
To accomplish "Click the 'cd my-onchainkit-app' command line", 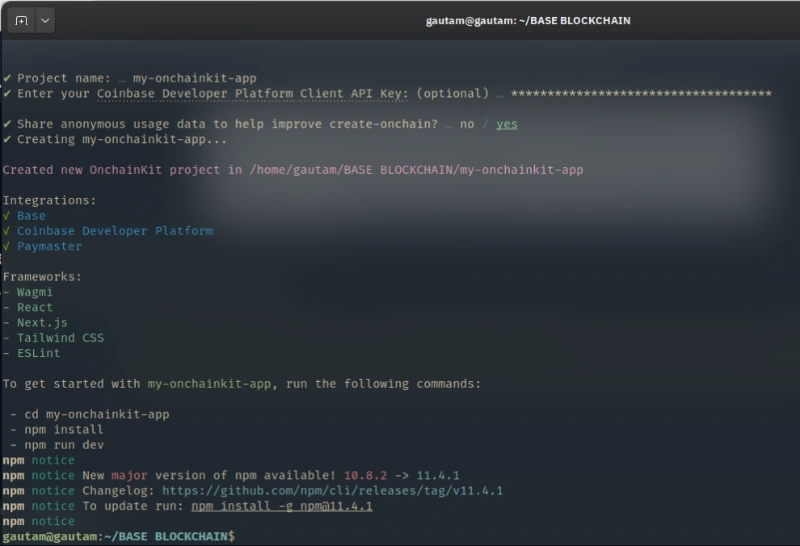I will point(97,414).
